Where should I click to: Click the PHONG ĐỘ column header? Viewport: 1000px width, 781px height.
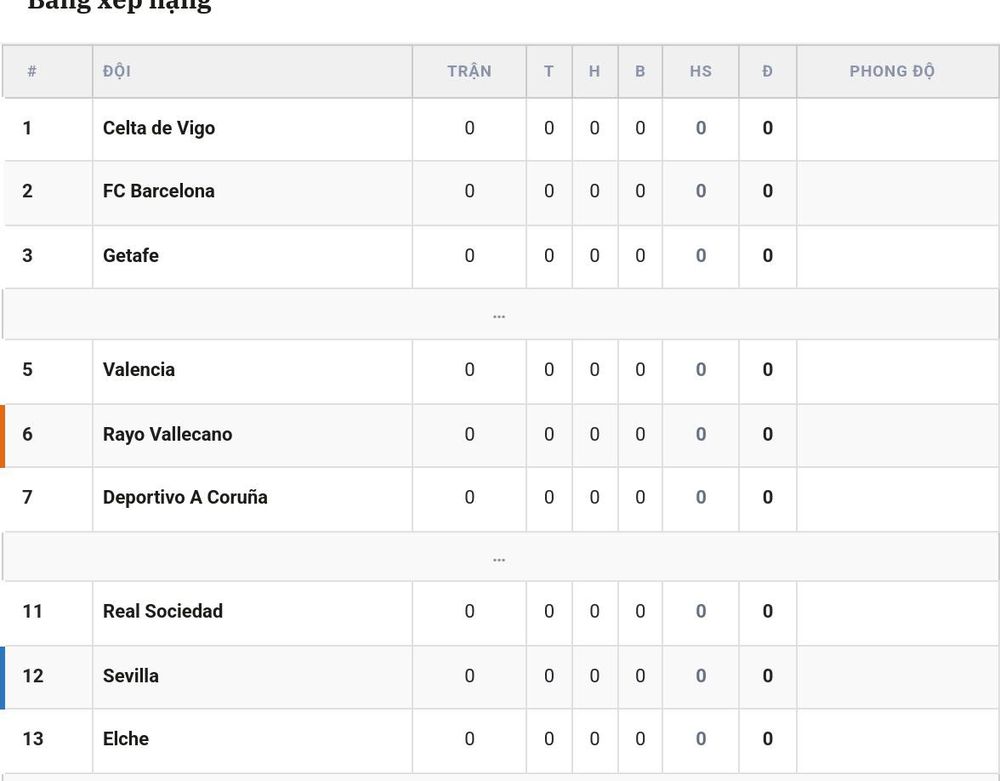[x=892, y=71]
